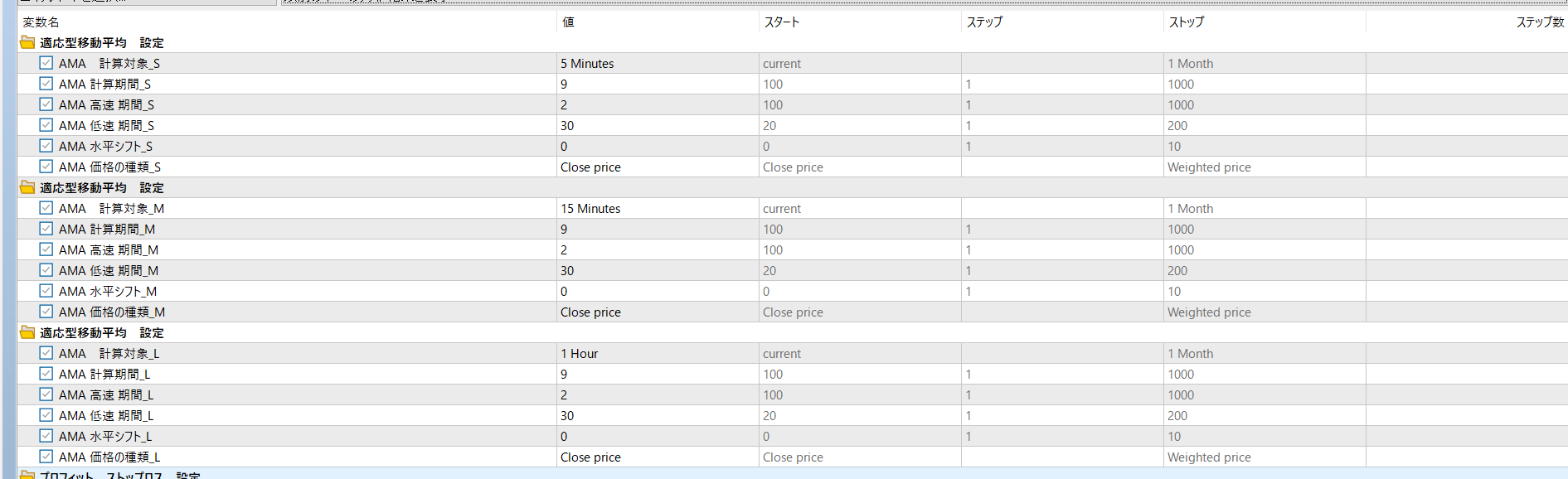Viewport: 1568px width, 479px height.
Task: Open the 15 Minutes timeframe value dropdown
Action: click(x=658, y=208)
